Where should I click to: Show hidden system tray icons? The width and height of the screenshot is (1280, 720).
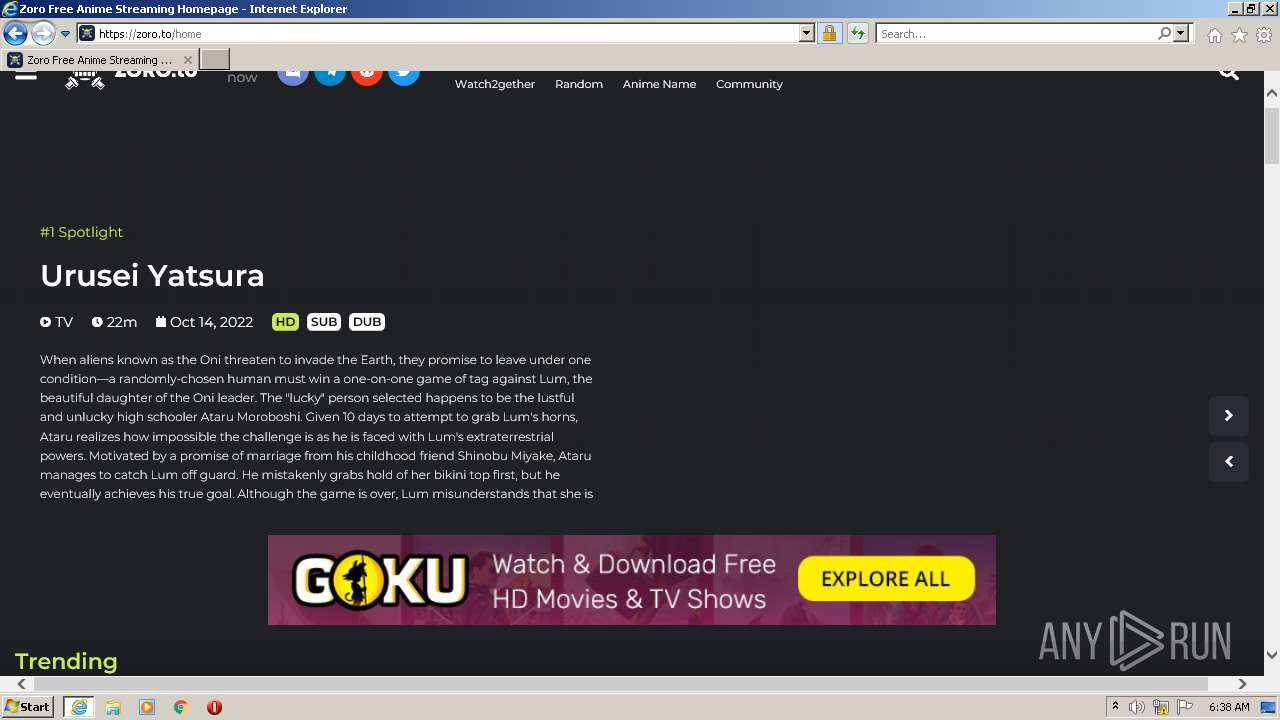[x=1115, y=707]
